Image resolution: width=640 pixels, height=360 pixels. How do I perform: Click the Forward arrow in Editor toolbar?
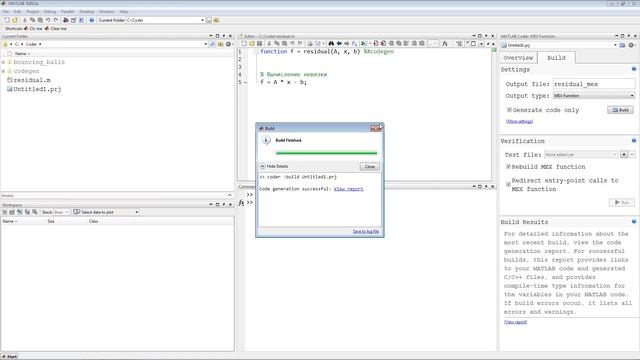click(x=347, y=43)
